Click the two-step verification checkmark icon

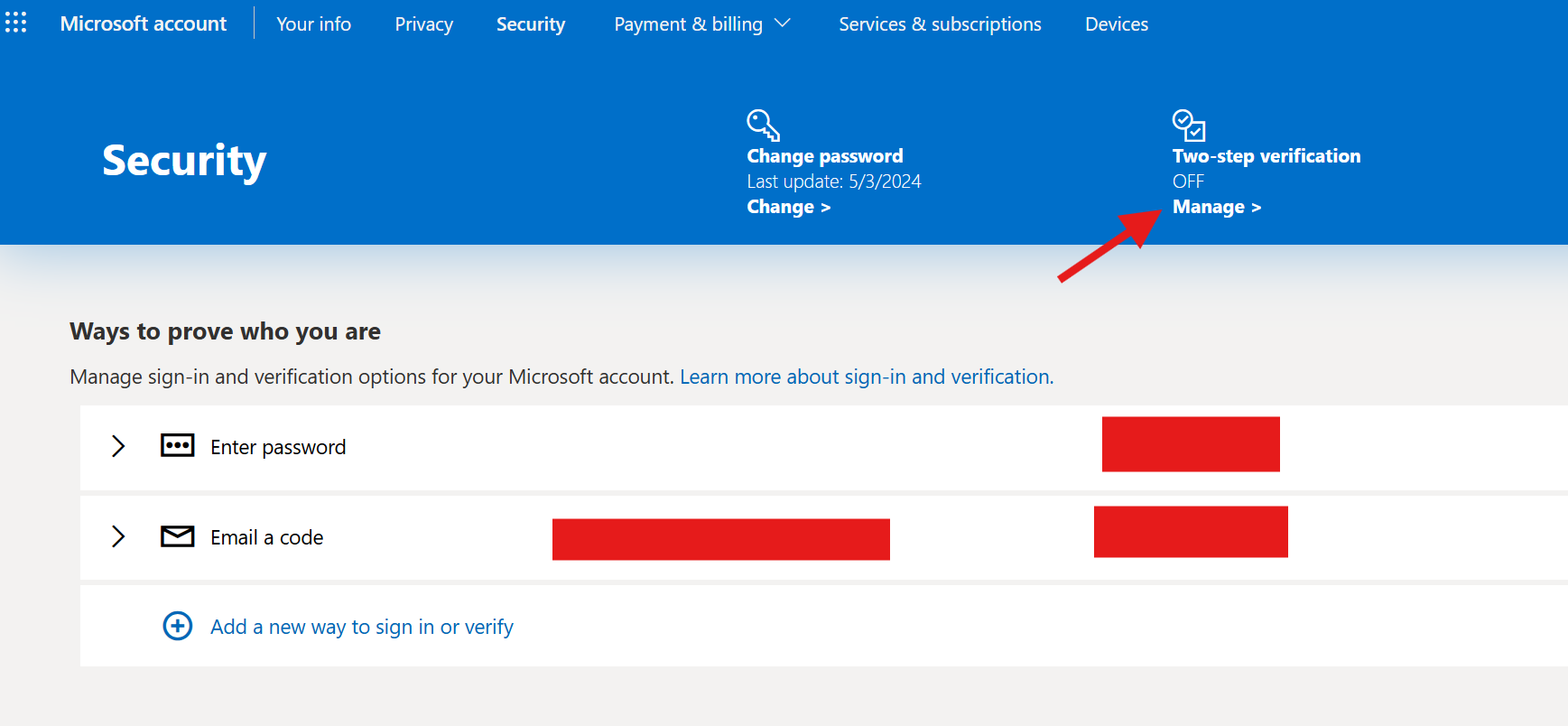(1189, 126)
